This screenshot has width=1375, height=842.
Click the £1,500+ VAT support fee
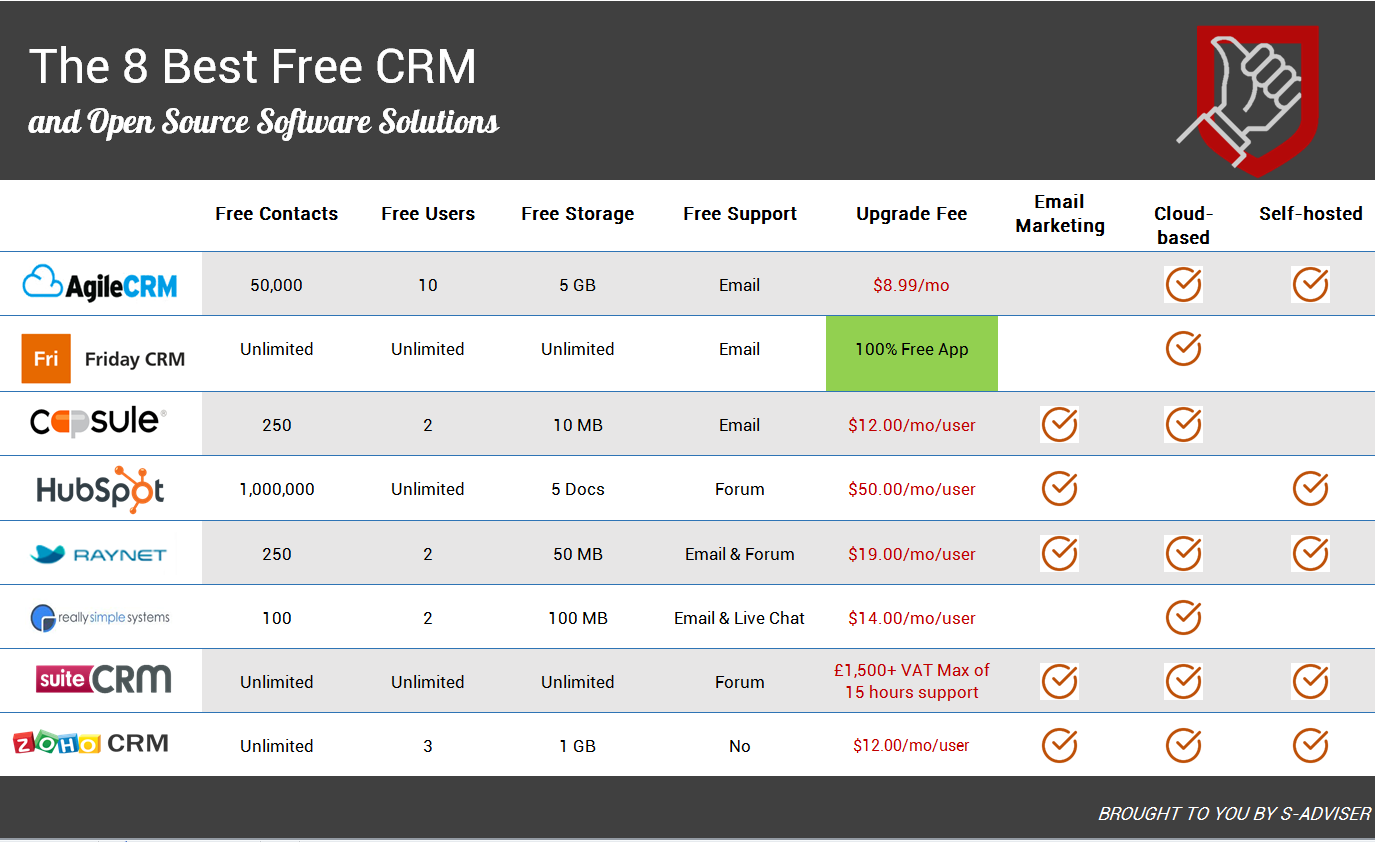coord(912,681)
